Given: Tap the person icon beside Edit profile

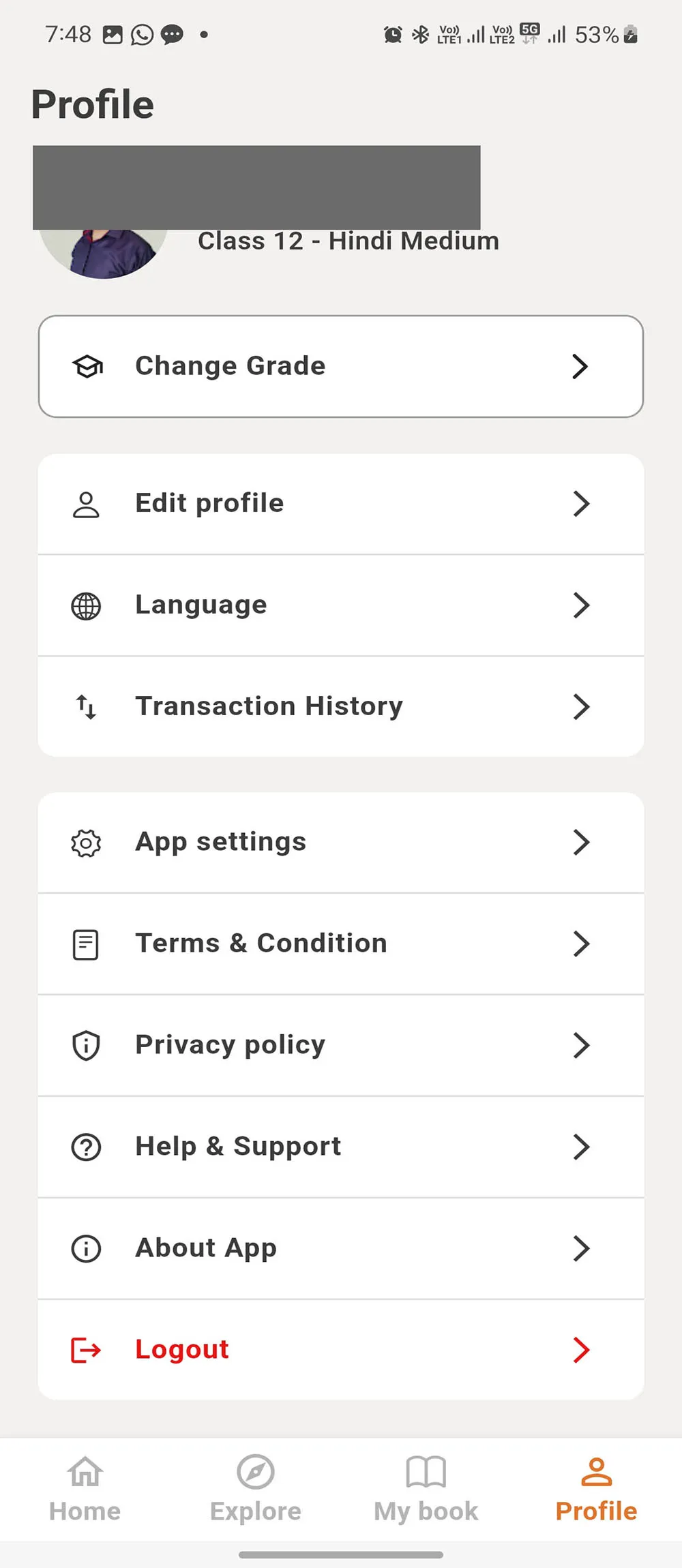Looking at the screenshot, I should click(86, 504).
